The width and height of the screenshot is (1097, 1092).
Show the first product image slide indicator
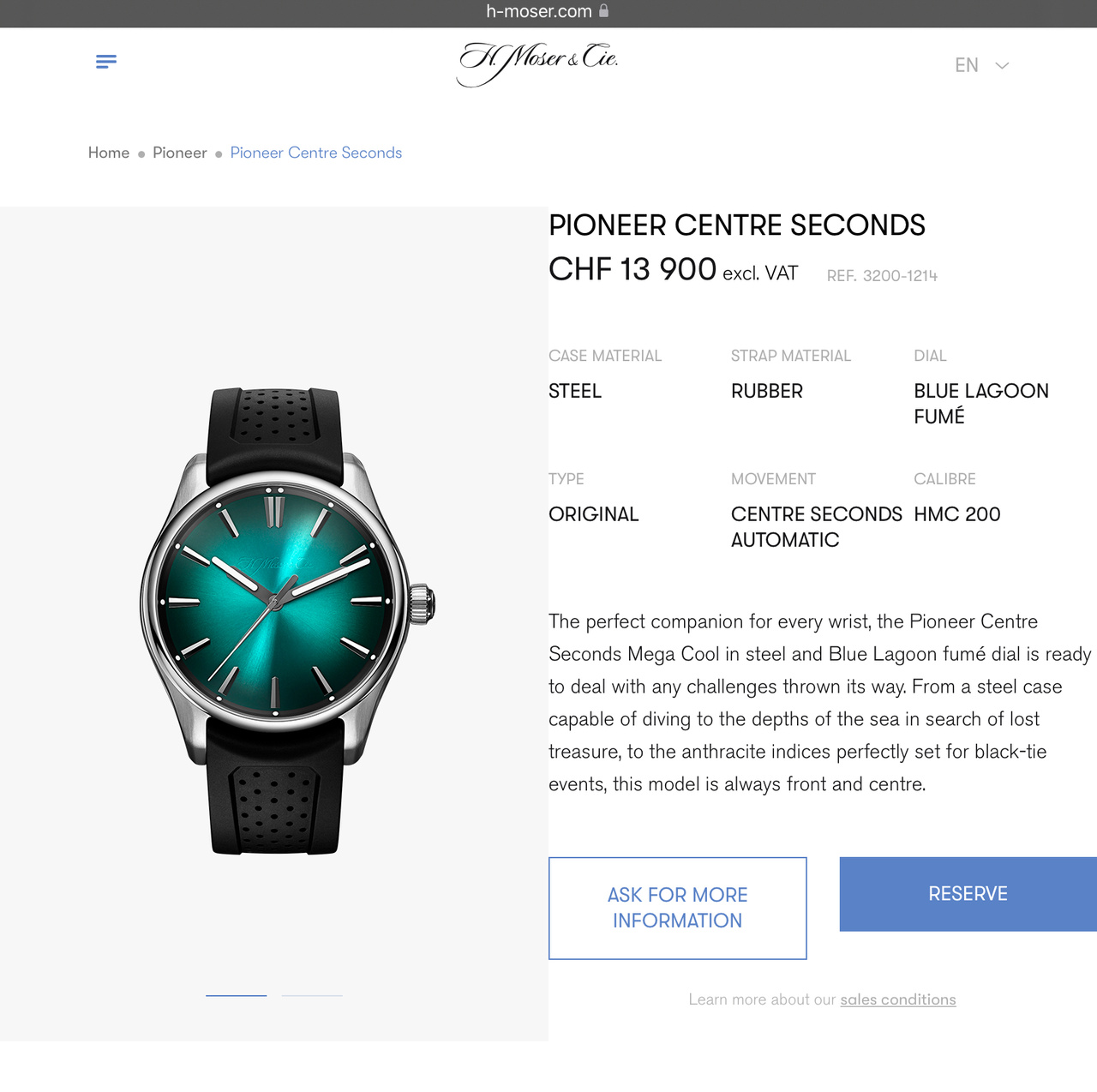[237, 995]
